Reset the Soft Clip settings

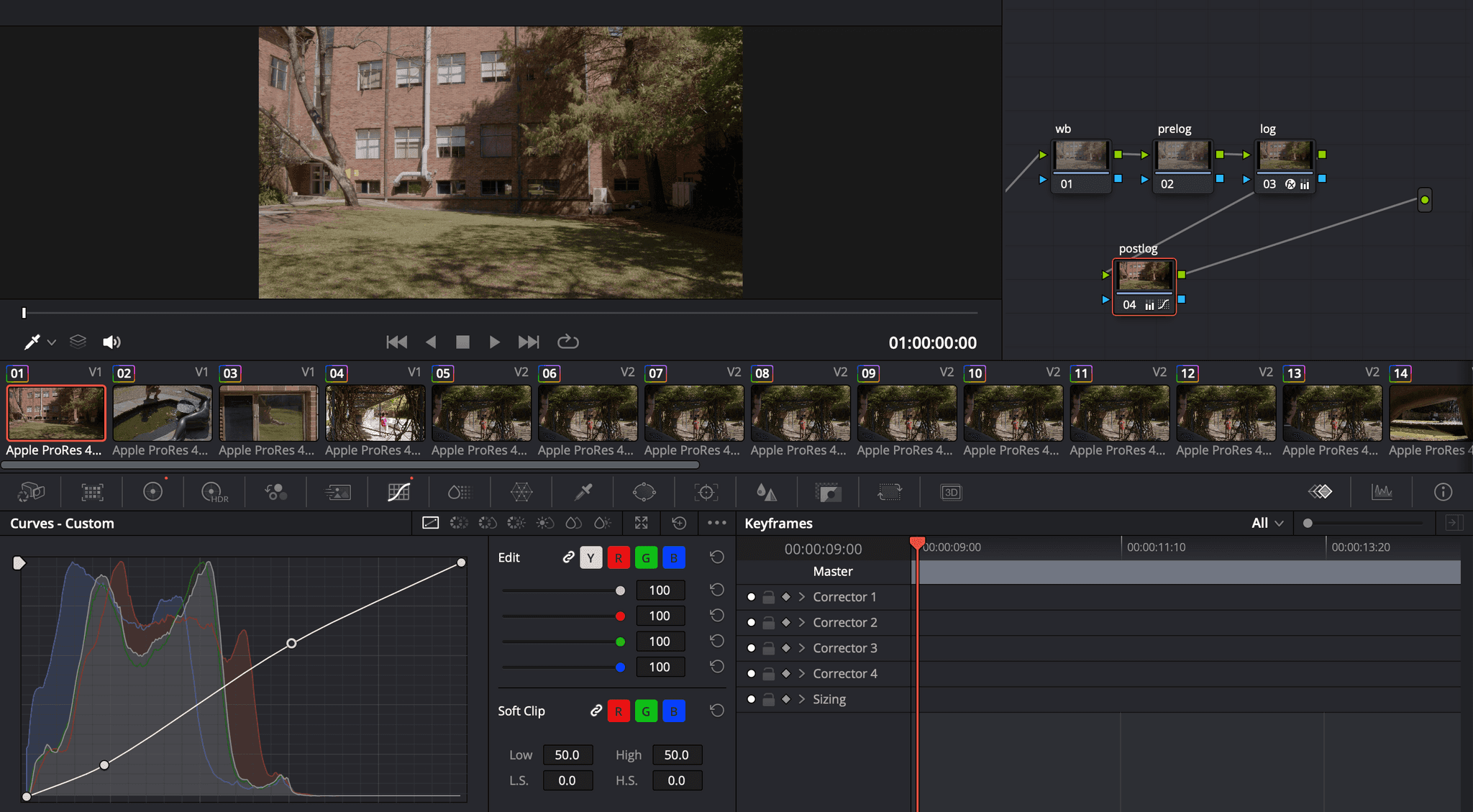click(x=716, y=711)
